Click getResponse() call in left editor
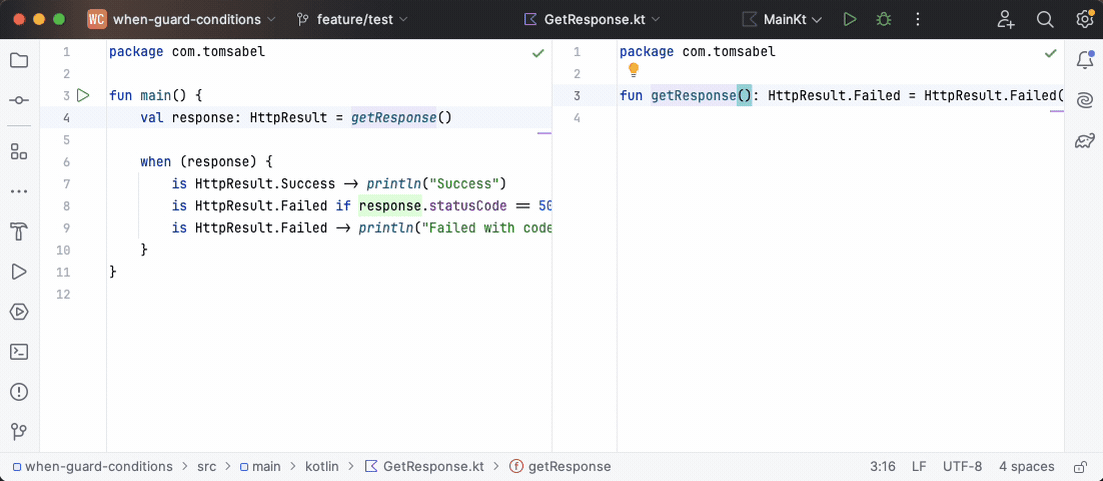 [x=402, y=117]
